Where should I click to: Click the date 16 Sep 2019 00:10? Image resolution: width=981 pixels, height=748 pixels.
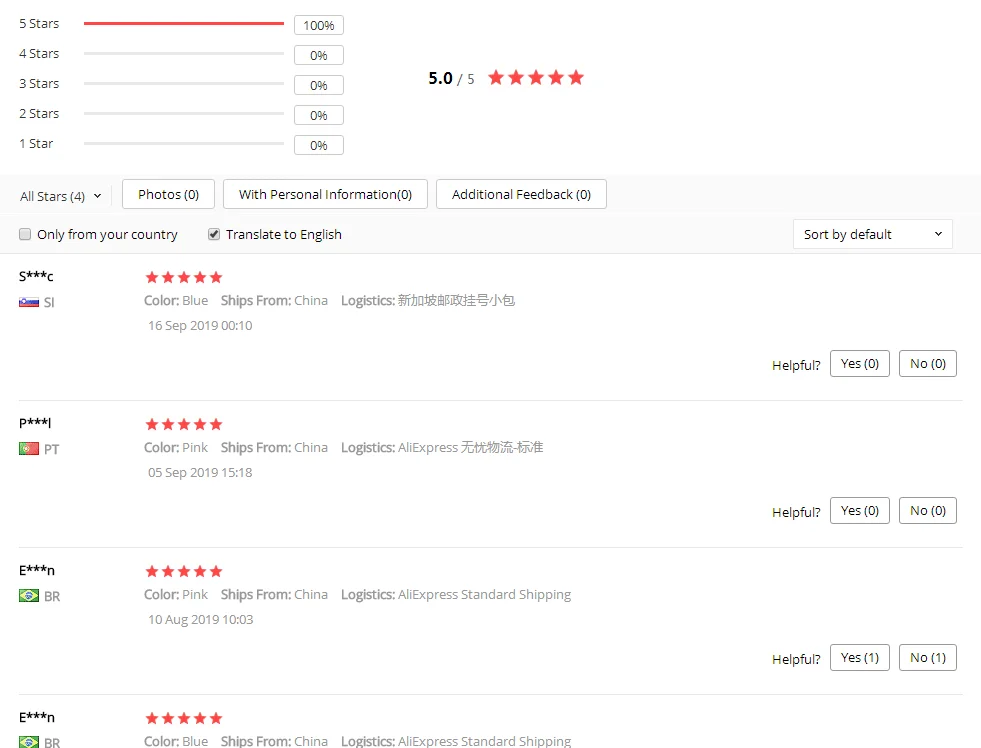tap(200, 326)
